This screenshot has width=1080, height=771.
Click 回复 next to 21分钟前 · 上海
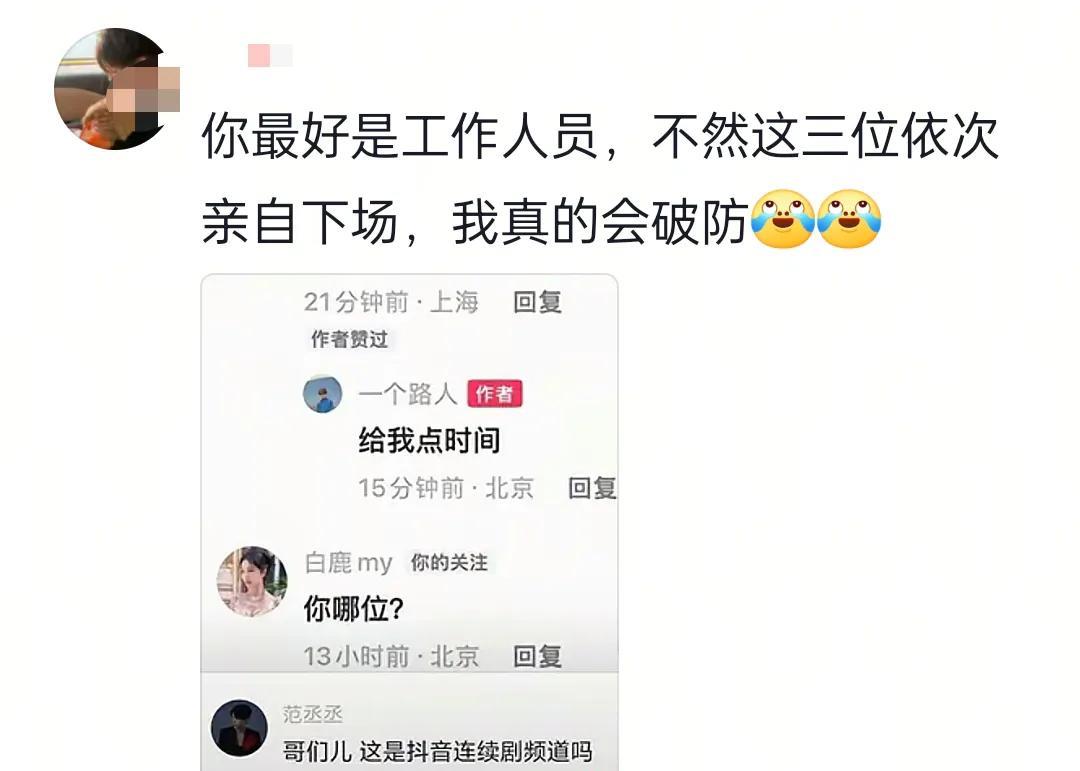point(537,302)
